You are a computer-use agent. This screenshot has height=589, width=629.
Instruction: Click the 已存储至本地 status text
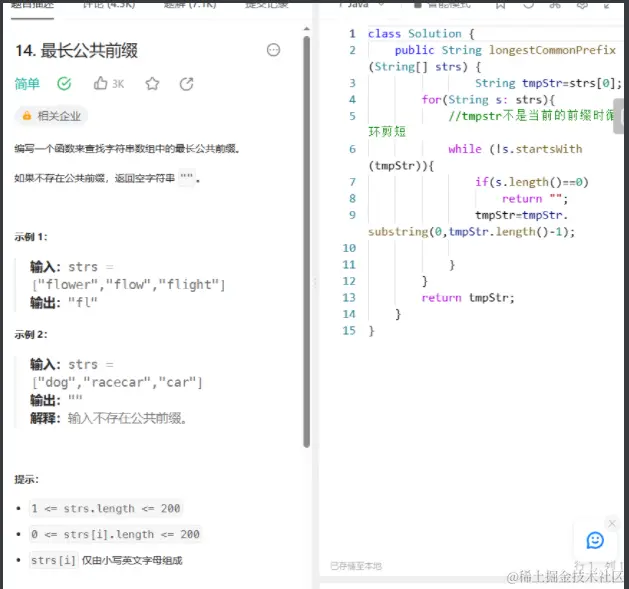[355, 566]
